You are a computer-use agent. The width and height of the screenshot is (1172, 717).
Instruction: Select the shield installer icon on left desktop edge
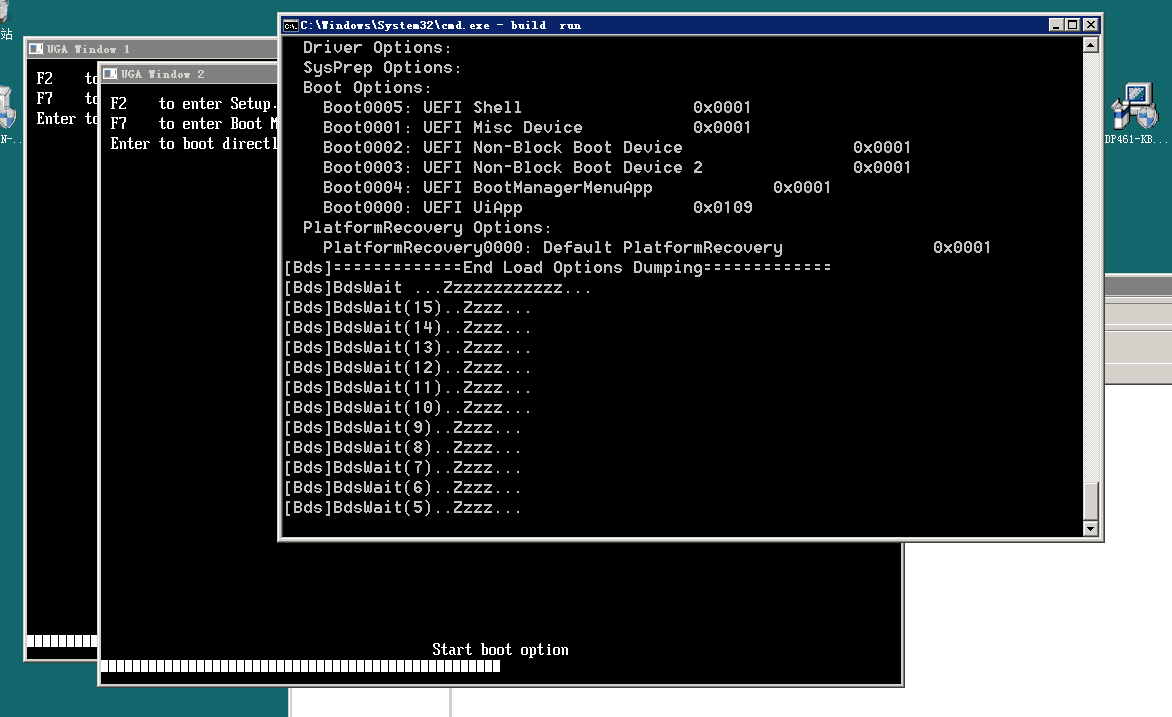[x=6, y=108]
